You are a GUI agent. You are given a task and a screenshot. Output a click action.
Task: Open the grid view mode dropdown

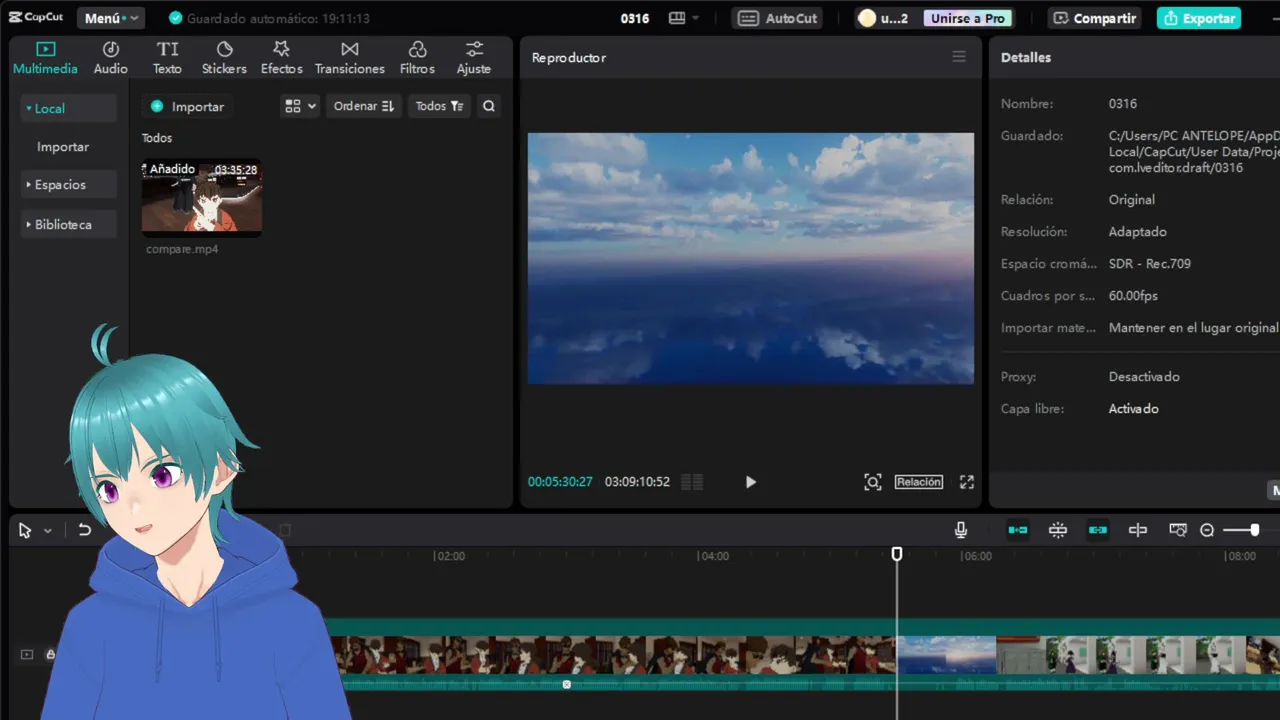point(300,106)
